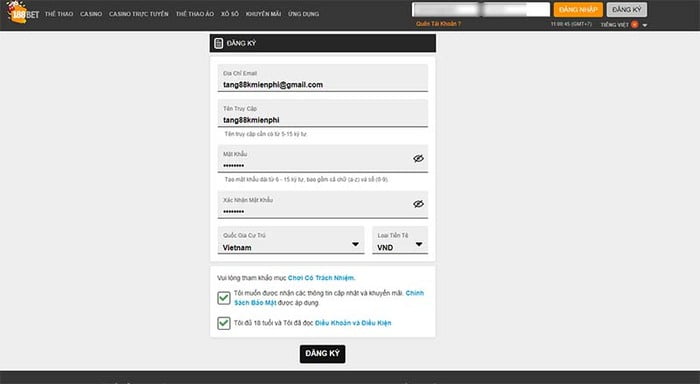Click the Tên Truy Cập username field
700x384 pixels.
click(323, 113)
